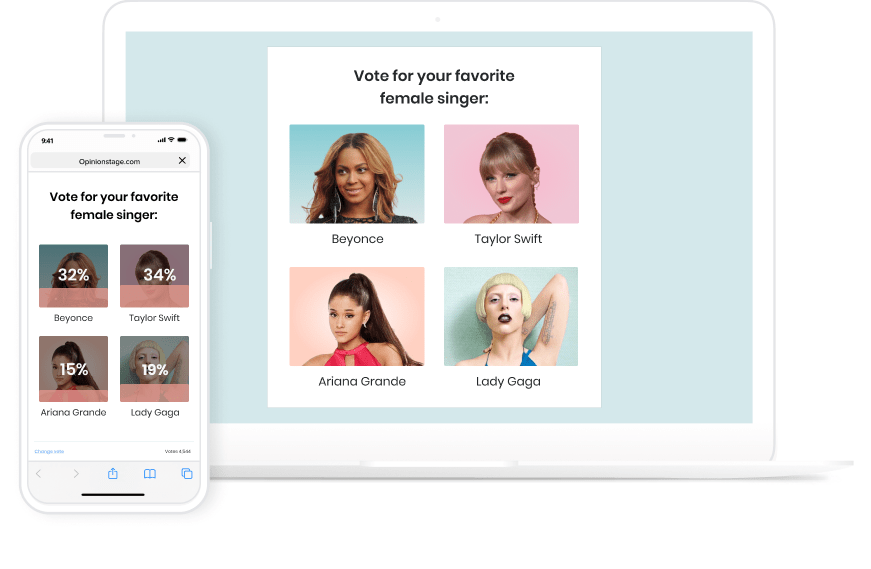Click the battery icon in phone status bar
This screenshot has height=569, width=871.
(x=182, y=140)
